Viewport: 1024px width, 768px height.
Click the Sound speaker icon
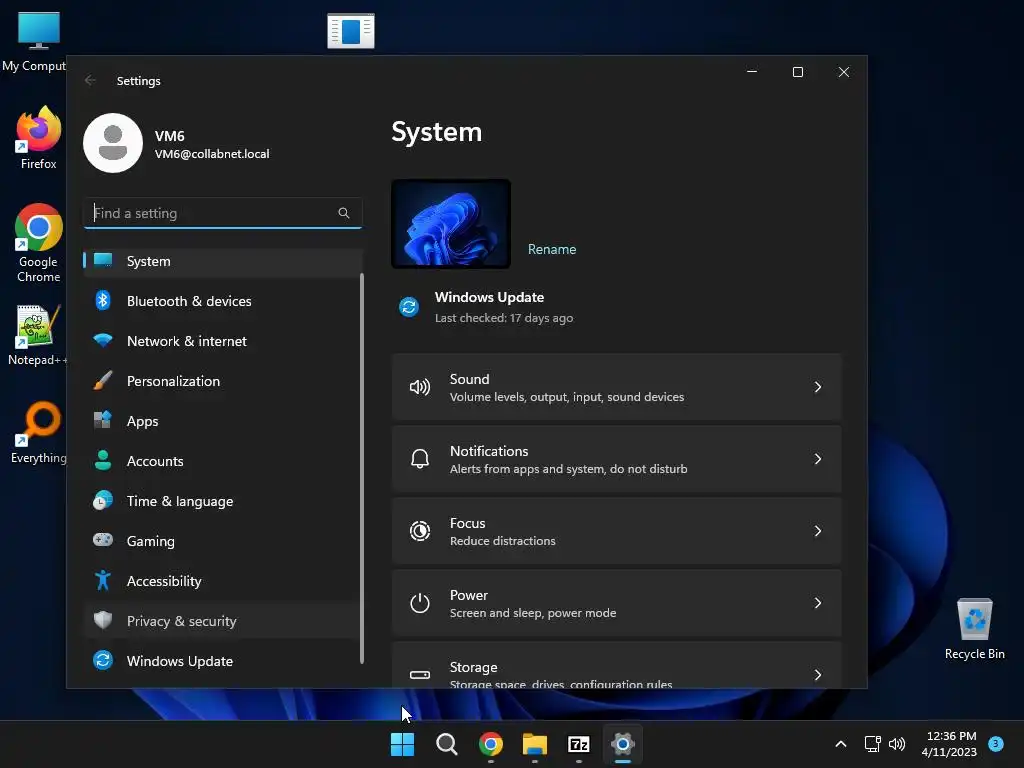(x=419, y=387)
